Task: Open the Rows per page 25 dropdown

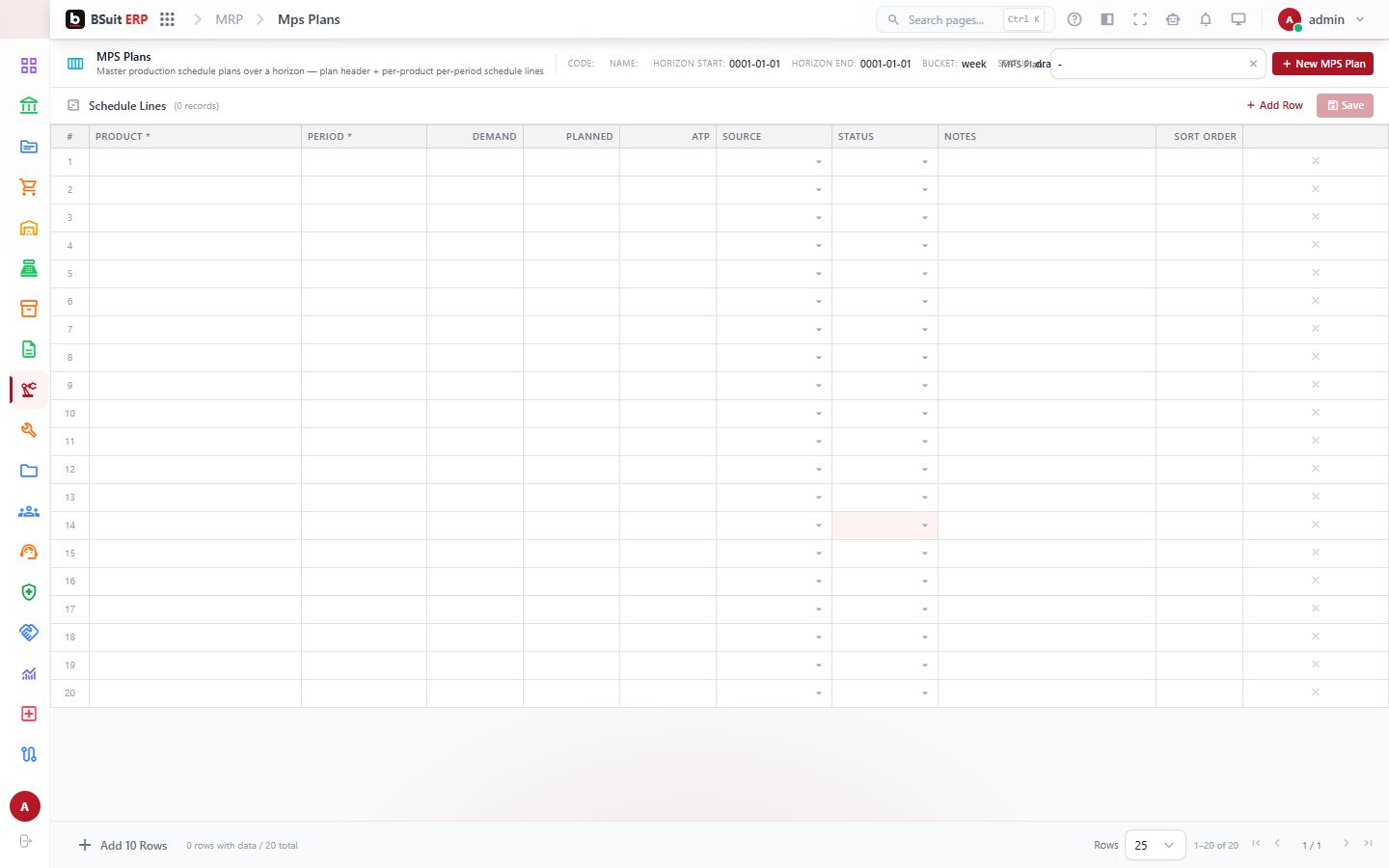Action: click(x=1155, y=845)
